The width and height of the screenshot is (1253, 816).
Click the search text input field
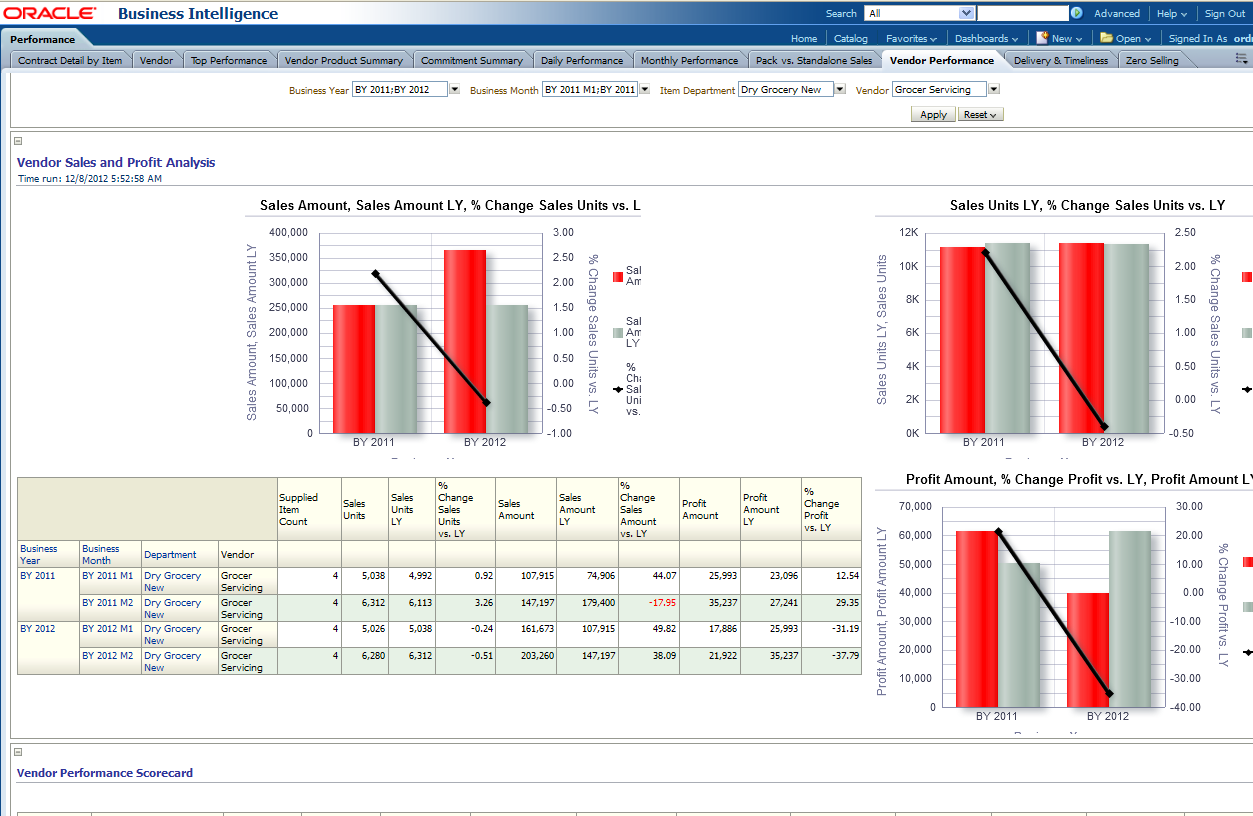[1022, 14]
